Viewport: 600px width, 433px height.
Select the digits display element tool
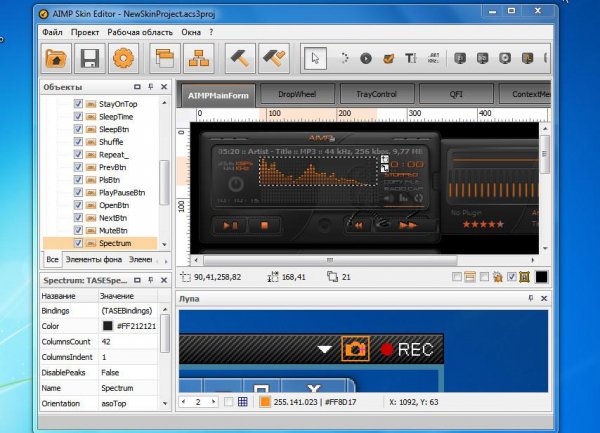click(x=433, y=59)
